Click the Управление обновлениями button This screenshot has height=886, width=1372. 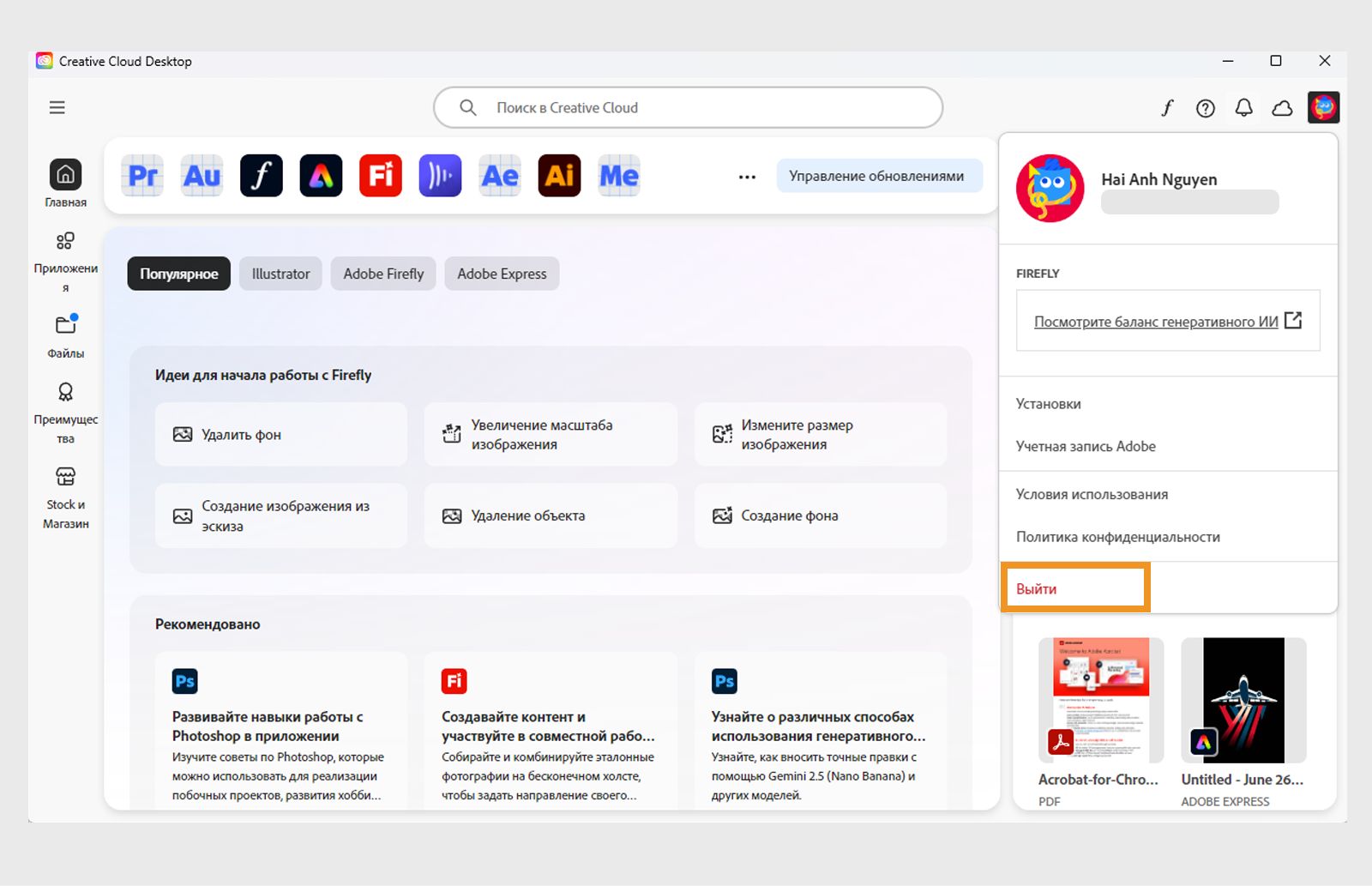point(879,176)
